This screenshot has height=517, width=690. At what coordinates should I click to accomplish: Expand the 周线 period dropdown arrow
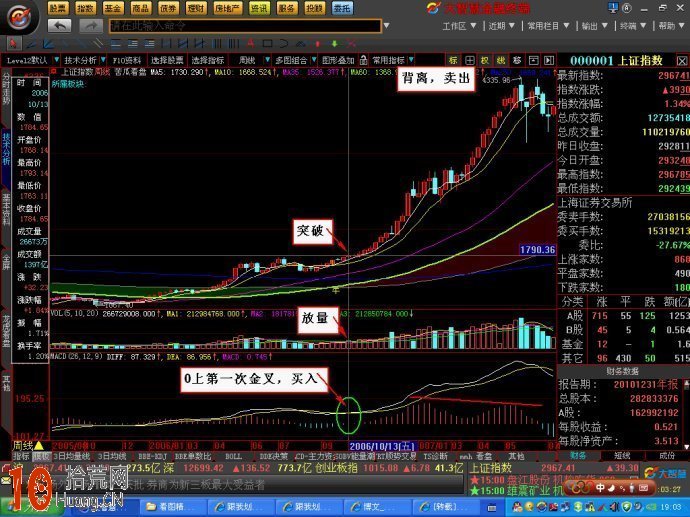267,60
